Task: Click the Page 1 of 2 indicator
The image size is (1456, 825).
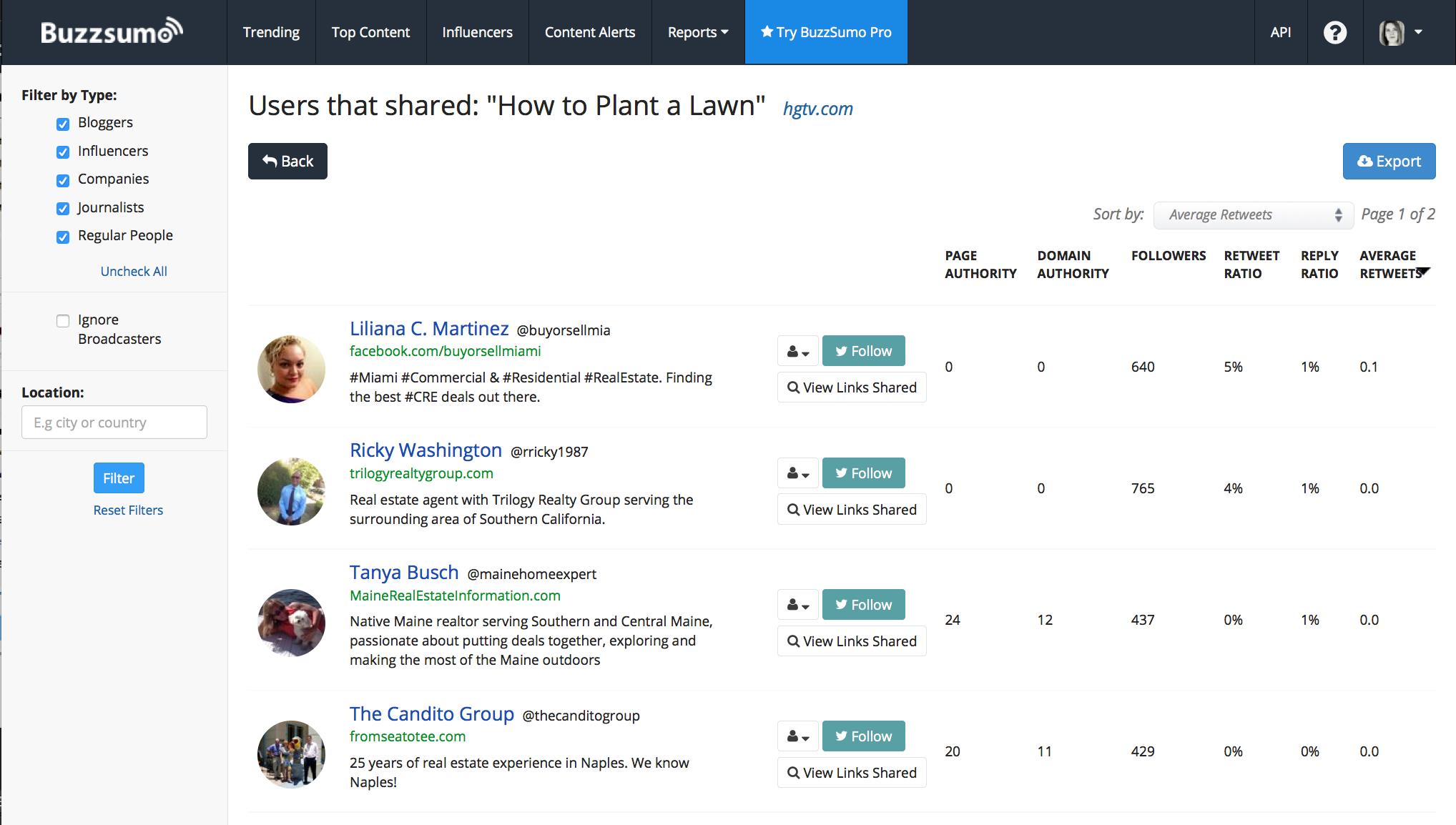Action: pyautogui.click(x=1398, y=214)
